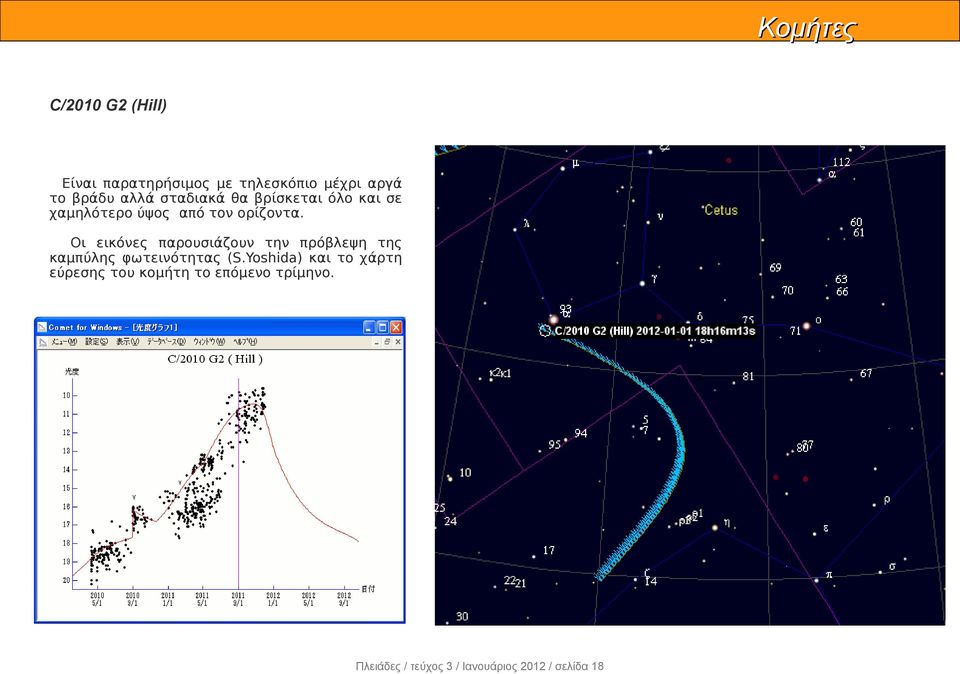Click the 2012 1/1 date label on the axis
The image size is (960, 674).
point(273,599)
